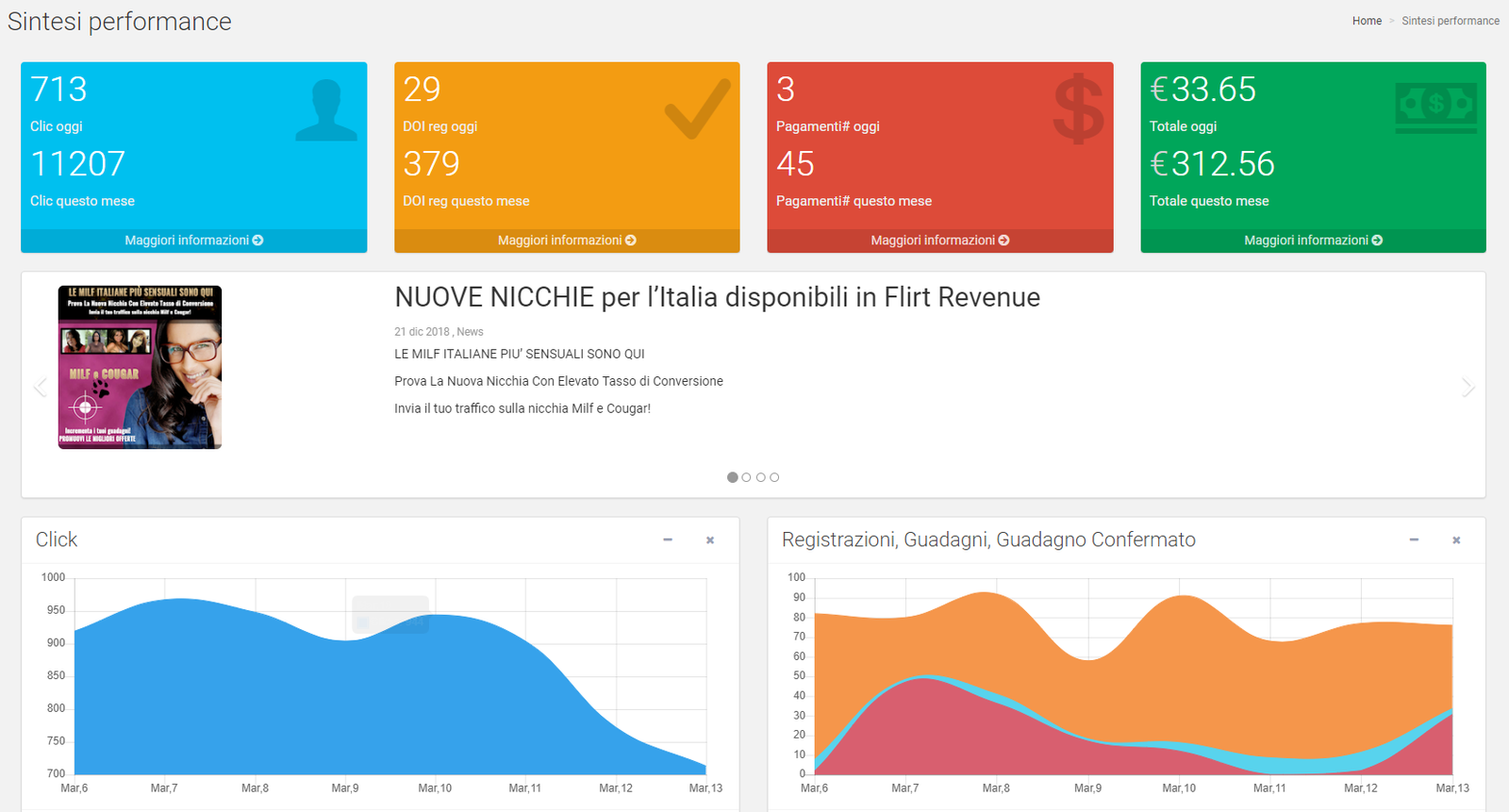
Task: Advance to next news slide
Action: pos(1468,388)
